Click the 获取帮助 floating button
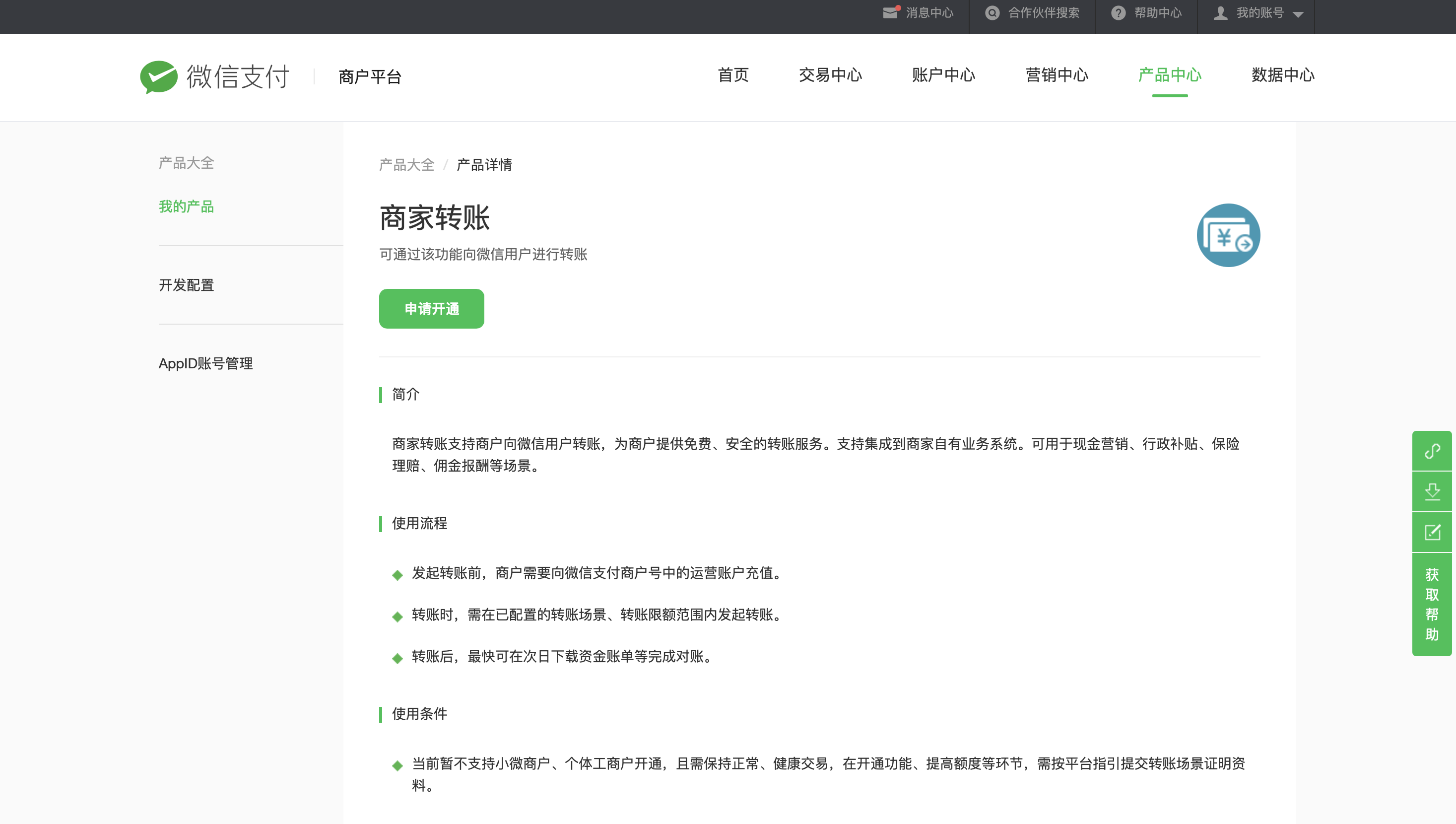Screen dimensions: 1456x824 click(1432, 604)
